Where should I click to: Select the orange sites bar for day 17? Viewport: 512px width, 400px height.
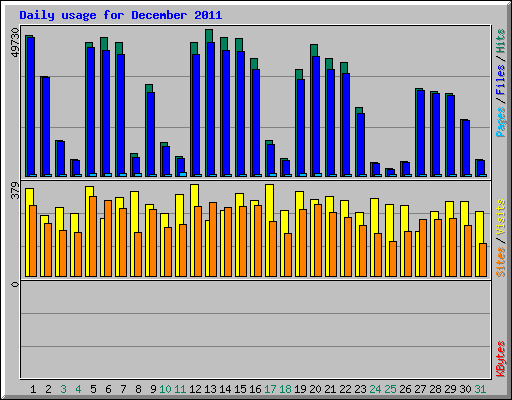click(x=273, y=249)
